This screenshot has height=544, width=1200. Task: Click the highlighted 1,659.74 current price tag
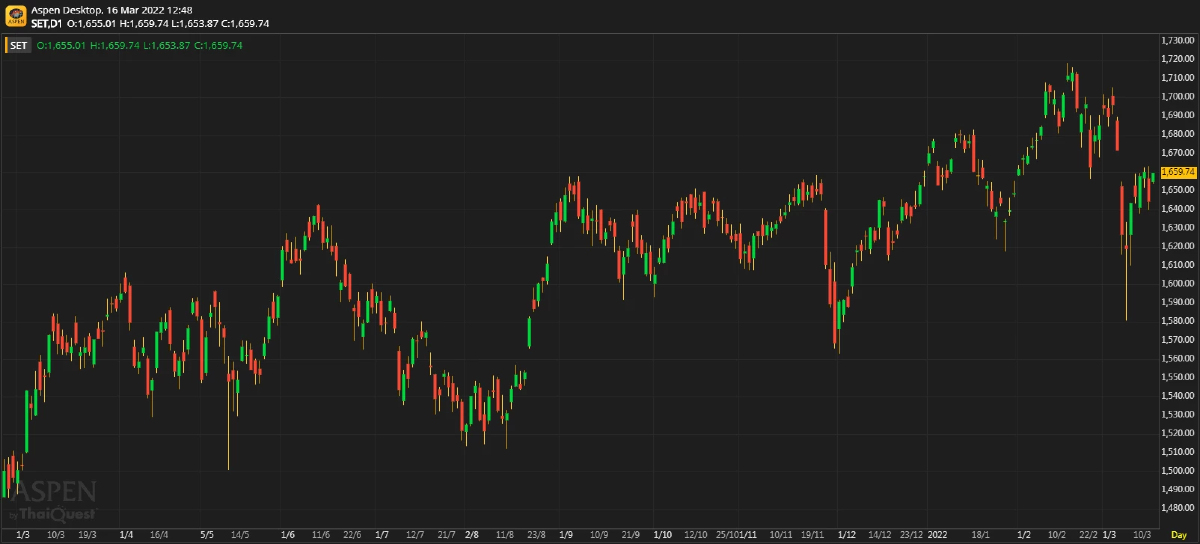1178,172
